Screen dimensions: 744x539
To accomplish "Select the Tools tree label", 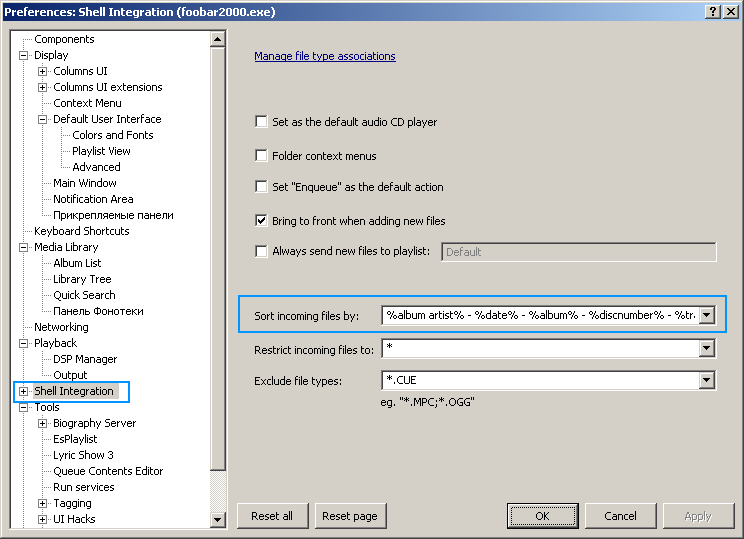I will tap(46, 408).
